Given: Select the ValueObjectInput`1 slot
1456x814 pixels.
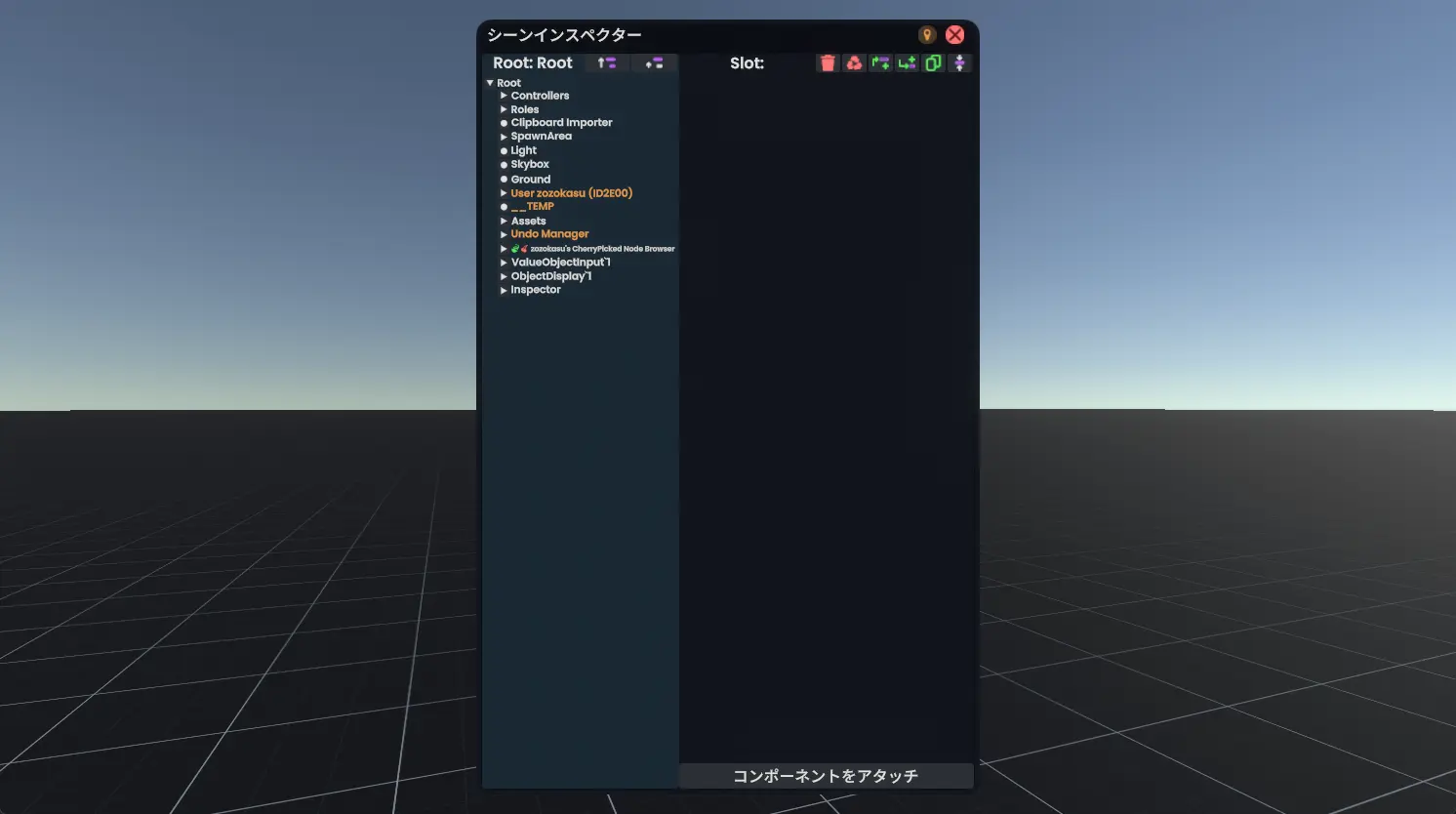Looking at the screenshot, I should [560, 263].
